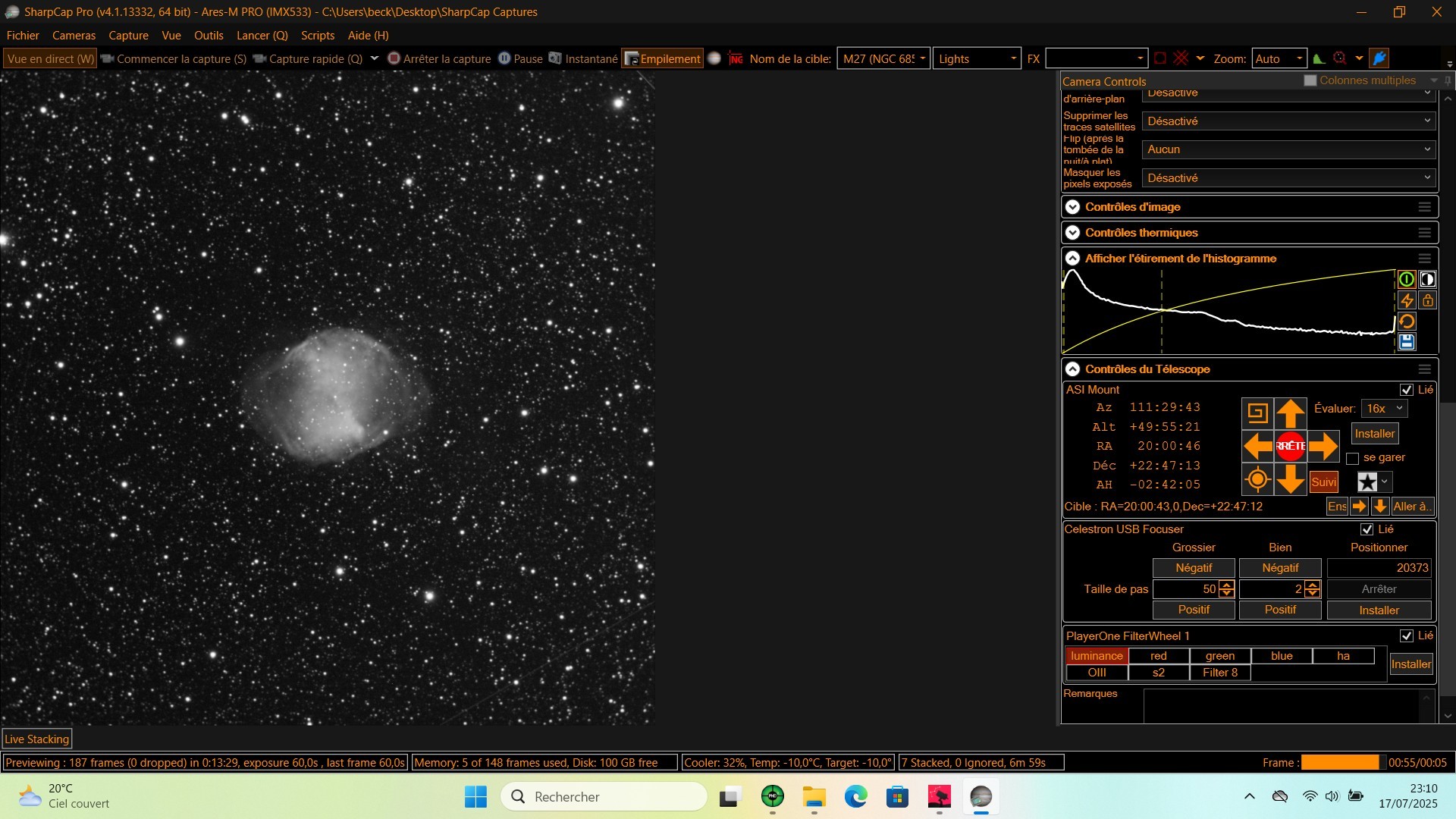This screenshot has height=819, width=1456.
Task: Stop mount motion with the red stop button
Action: 1290,447
